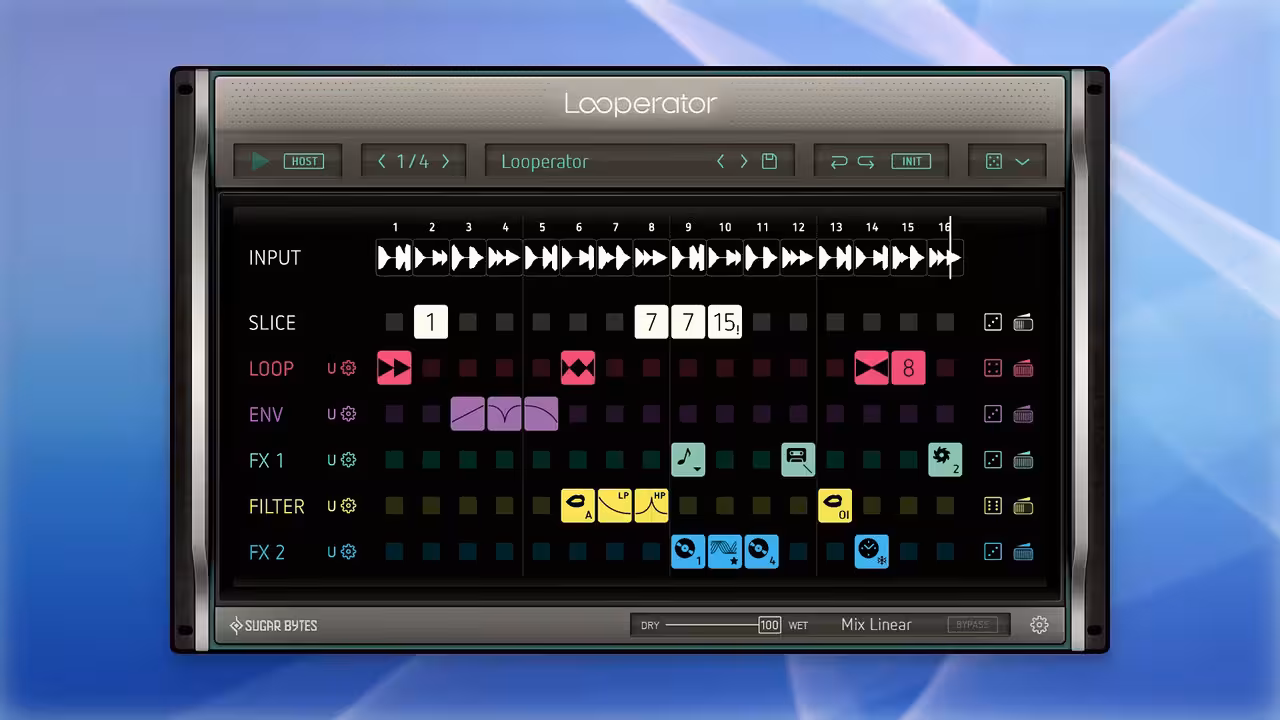Select the FILTER row label
The width and height of the screenshot is (1280, 720).
(x=276, y=506)
